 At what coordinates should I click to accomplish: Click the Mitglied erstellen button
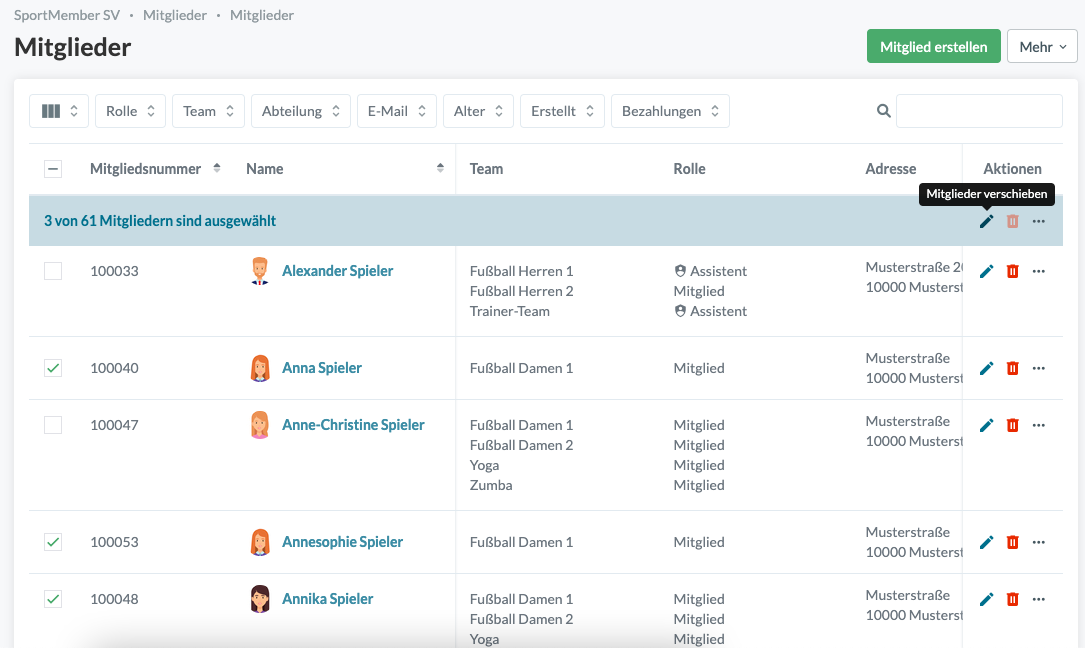(x=933, y=47)
